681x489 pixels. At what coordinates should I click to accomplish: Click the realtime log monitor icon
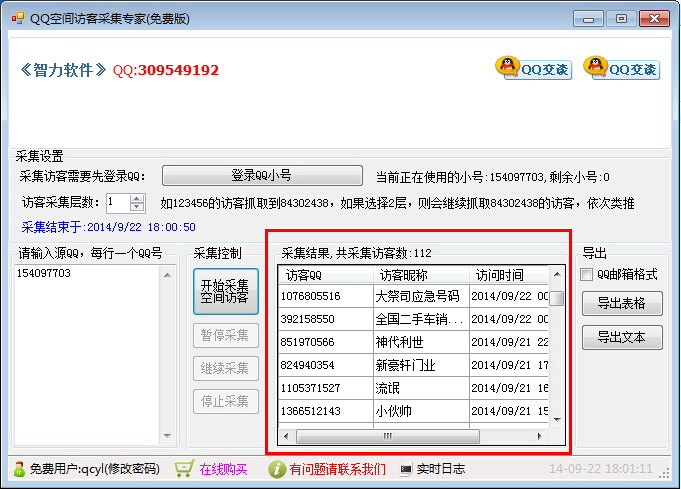coord(406,469)
